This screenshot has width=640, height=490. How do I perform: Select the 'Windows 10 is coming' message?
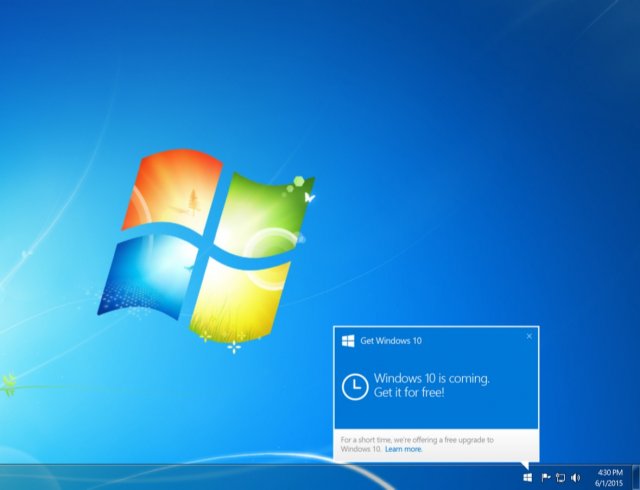click(x=432, y=385)
